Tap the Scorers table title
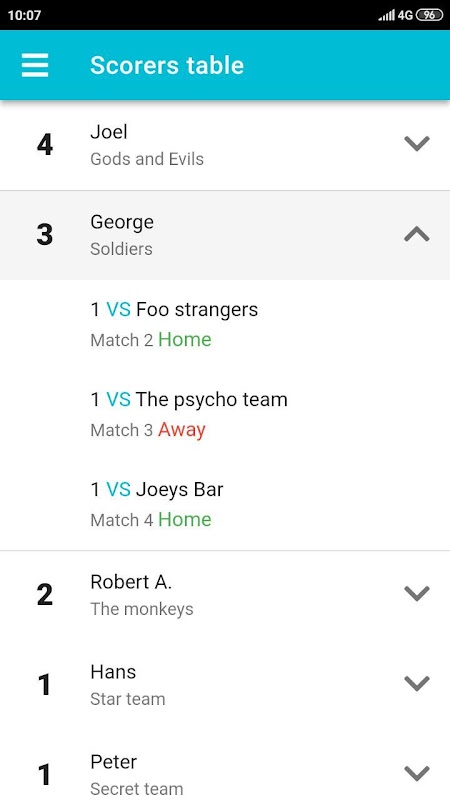This screenshot has width=450, height=800. pyautogui.click(x=167, y=65)
